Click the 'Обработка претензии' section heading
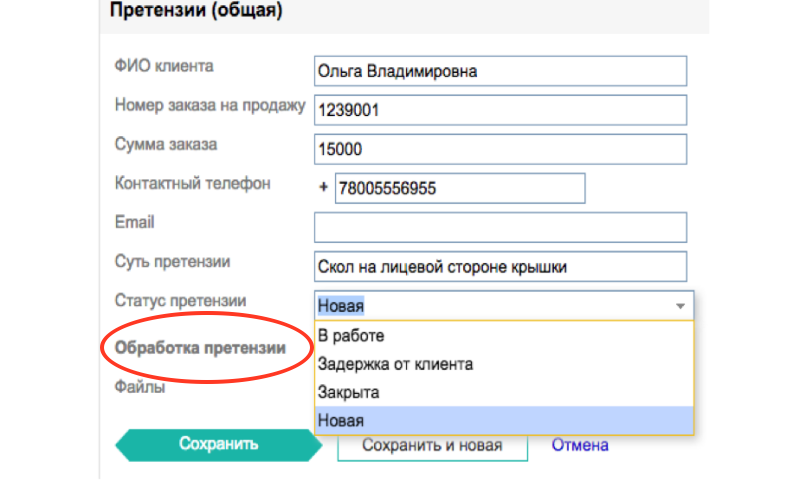This screenshot has width=800, height=498. tap(200, 348)
